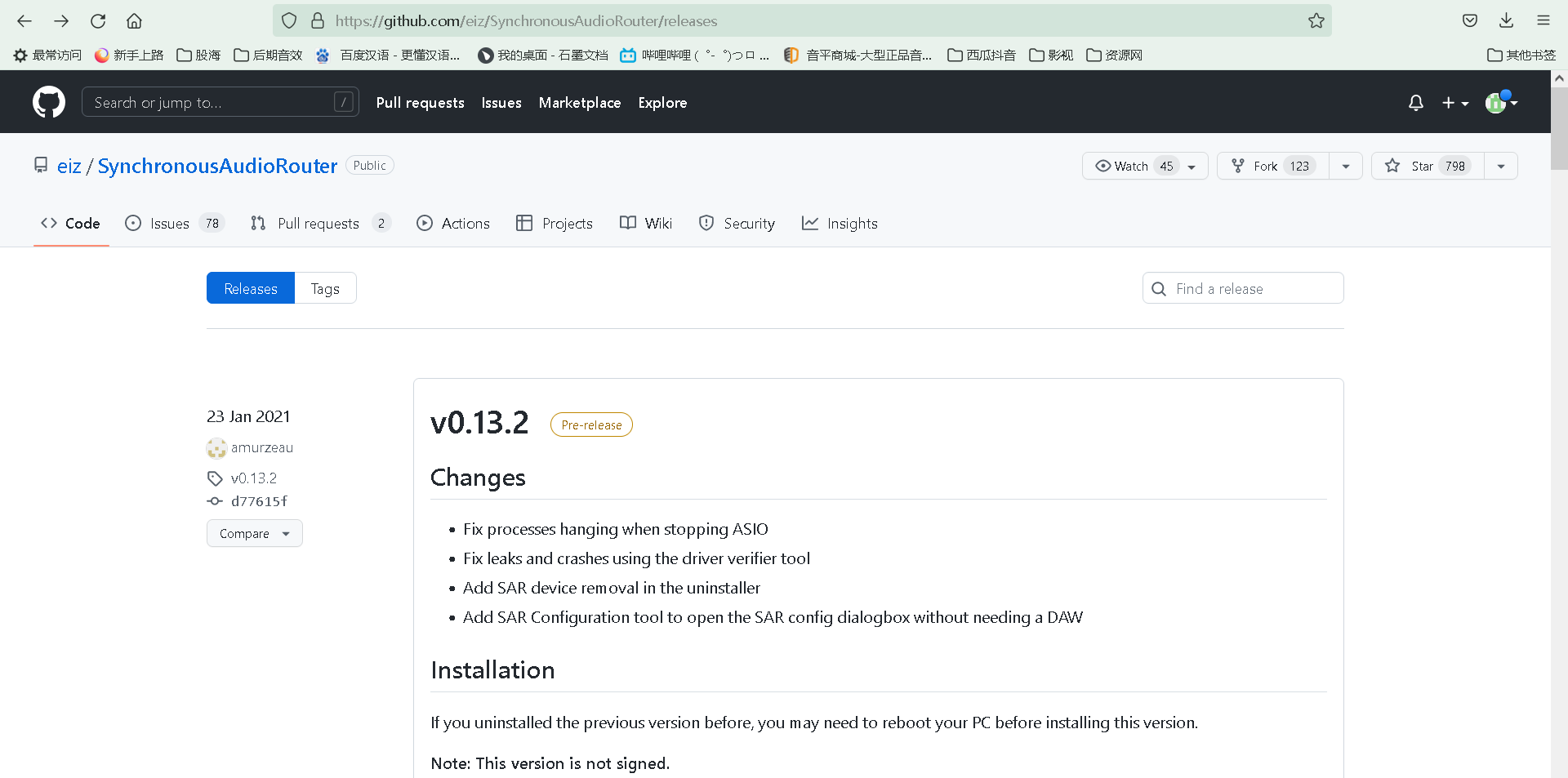Switch to the Actions tab
1568x778 pixels.
pyautogui.click(x=453, y=223)
